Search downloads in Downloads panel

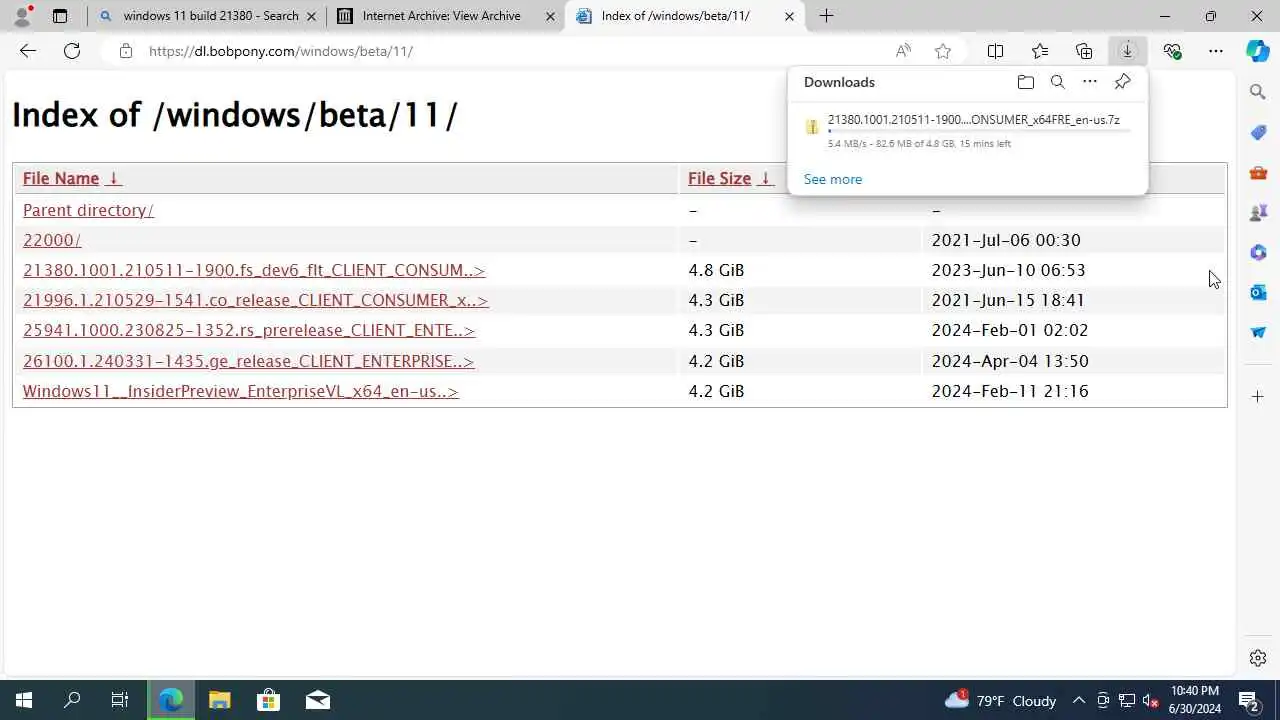(x=1057, y=82)
